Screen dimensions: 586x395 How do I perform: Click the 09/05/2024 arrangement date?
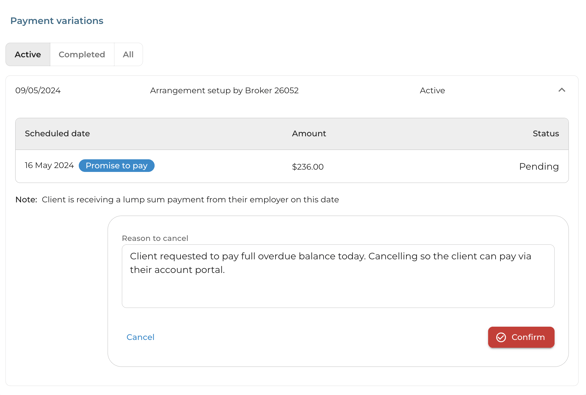click(38, 90)
